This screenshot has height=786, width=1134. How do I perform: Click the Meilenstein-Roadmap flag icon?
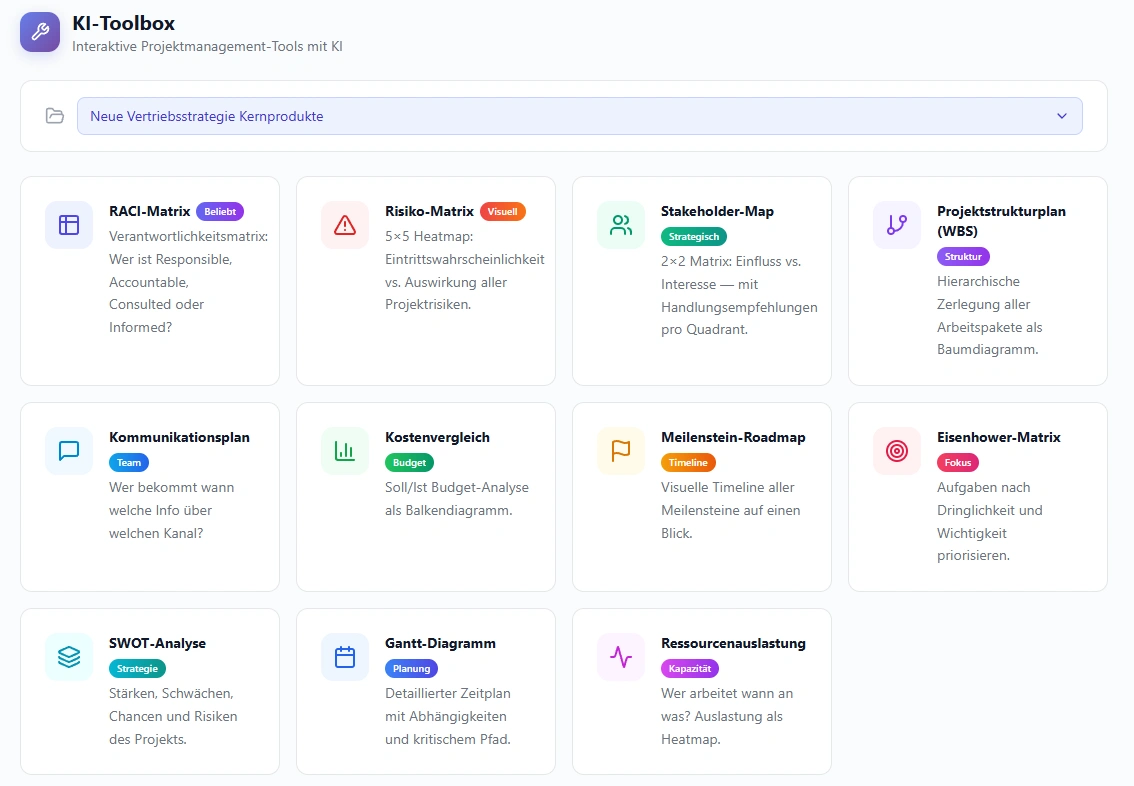point(621,451)
